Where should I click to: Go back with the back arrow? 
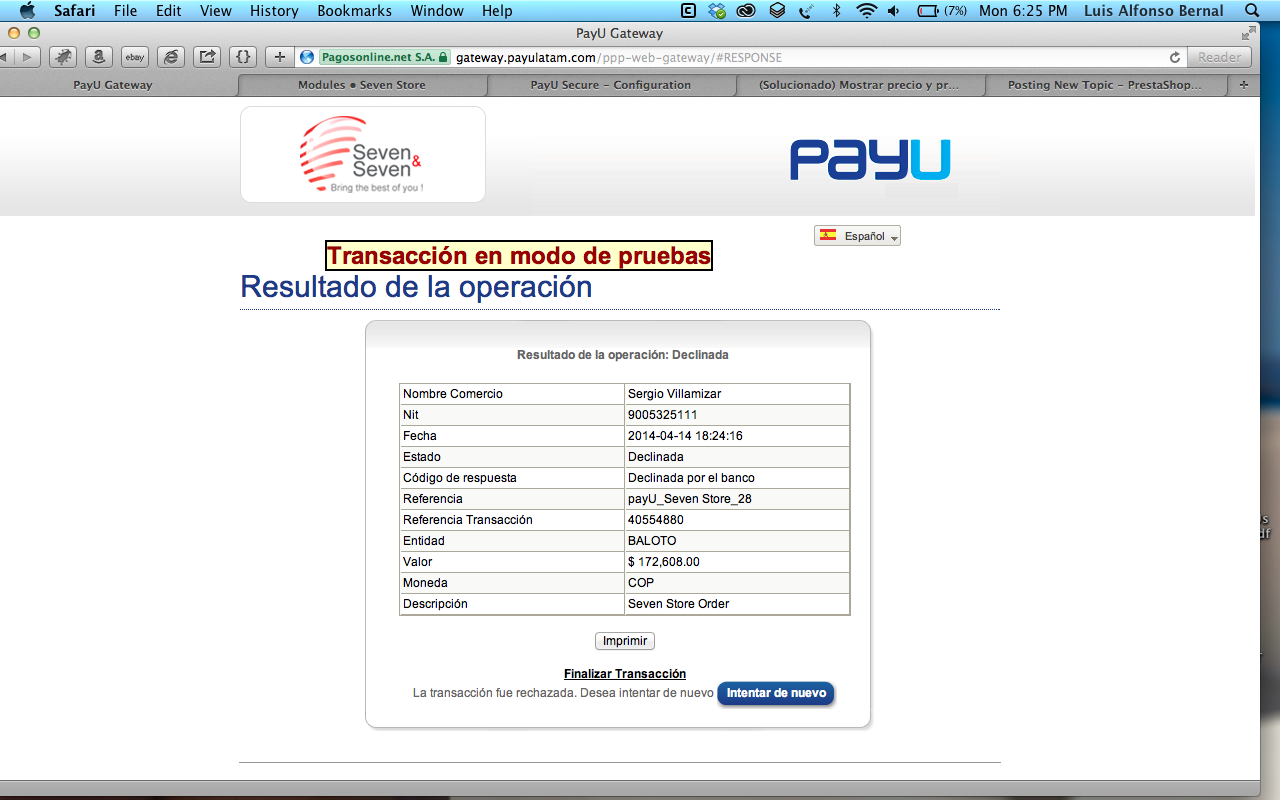pyautogui.click(x=5, y=57)
